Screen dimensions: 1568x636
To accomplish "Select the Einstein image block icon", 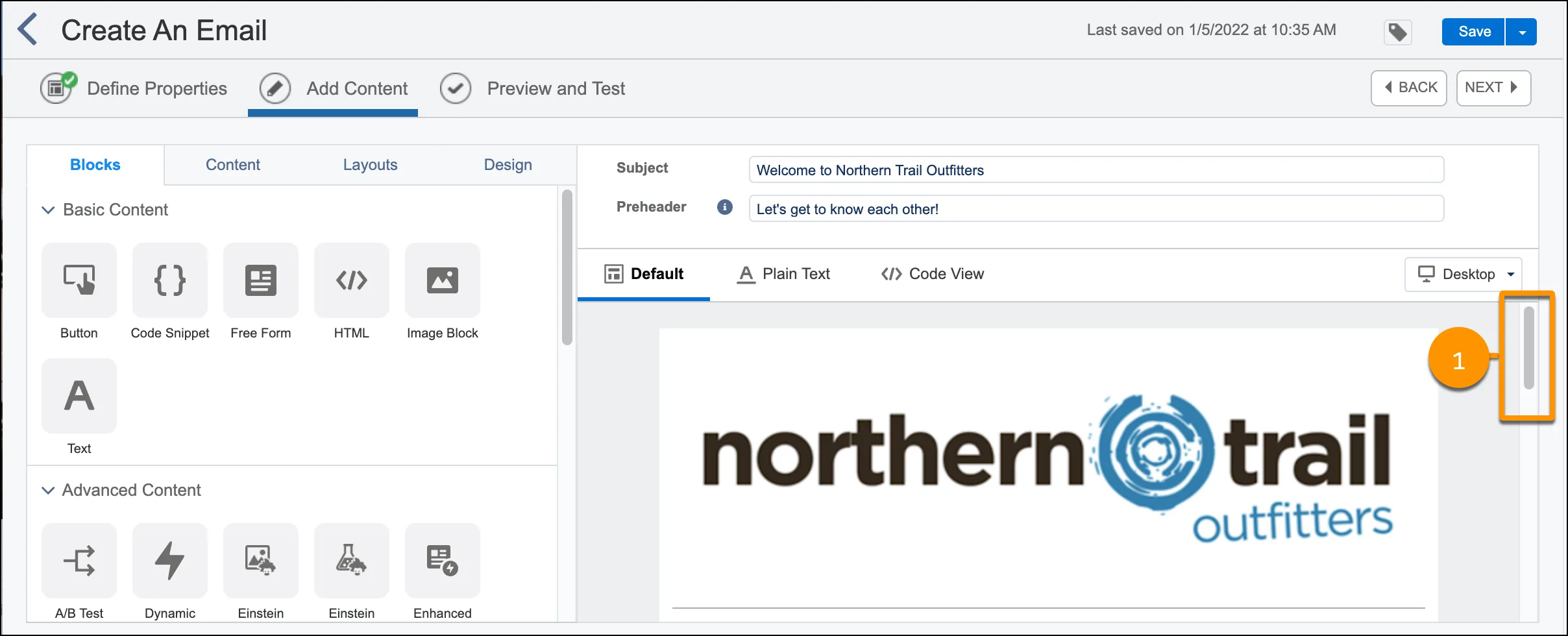I will pos(261,561).
